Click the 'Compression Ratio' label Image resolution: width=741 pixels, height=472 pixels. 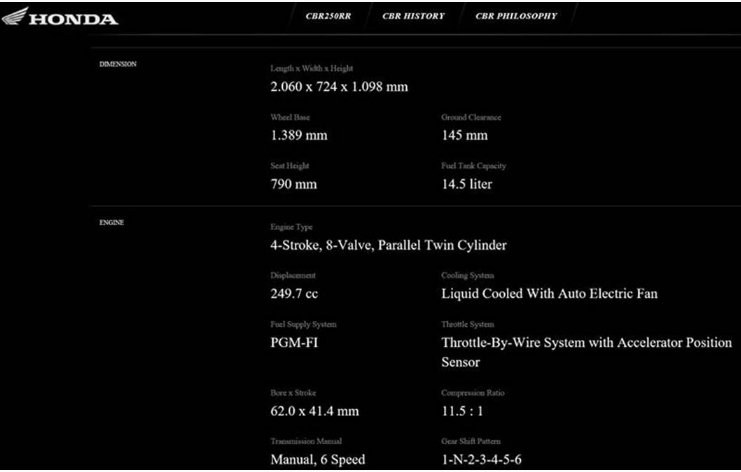(x=473, y=393)
